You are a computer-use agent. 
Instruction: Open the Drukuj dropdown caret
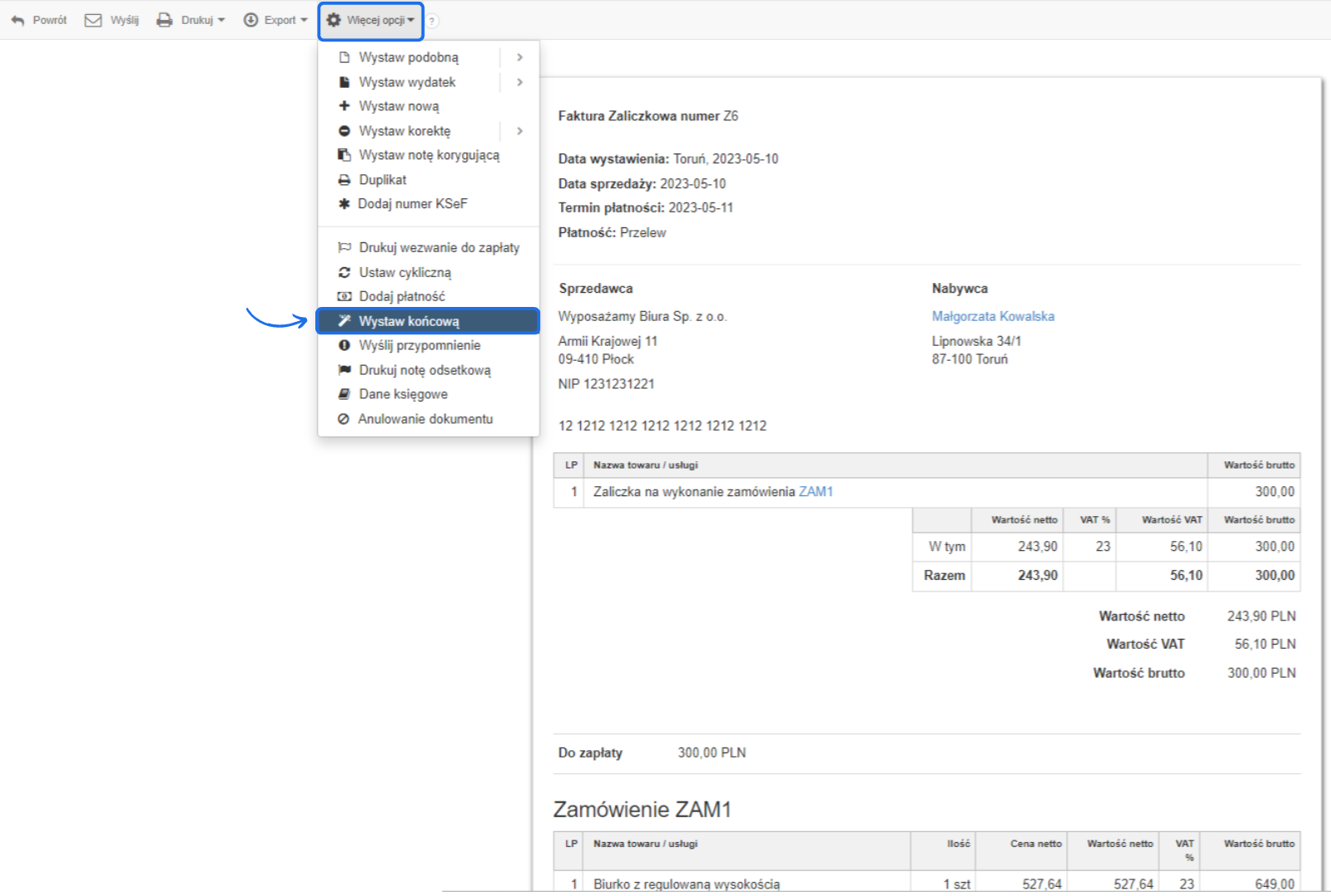222,20
